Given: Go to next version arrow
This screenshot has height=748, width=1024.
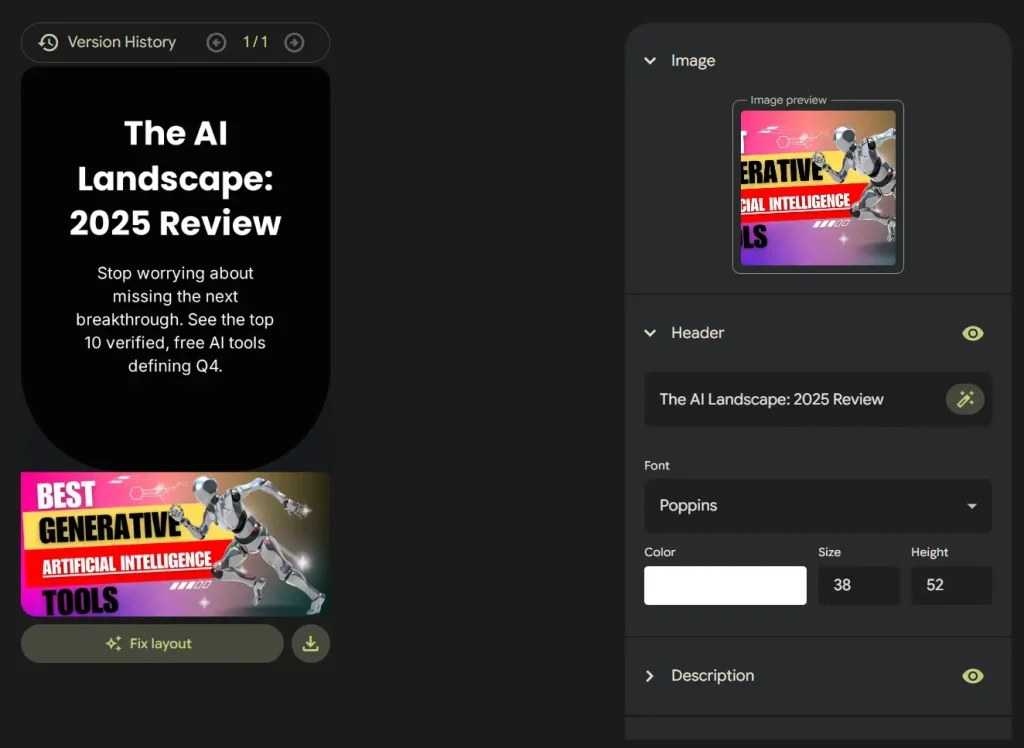Looking at the screenshot, I should click(x=294, y=42).
